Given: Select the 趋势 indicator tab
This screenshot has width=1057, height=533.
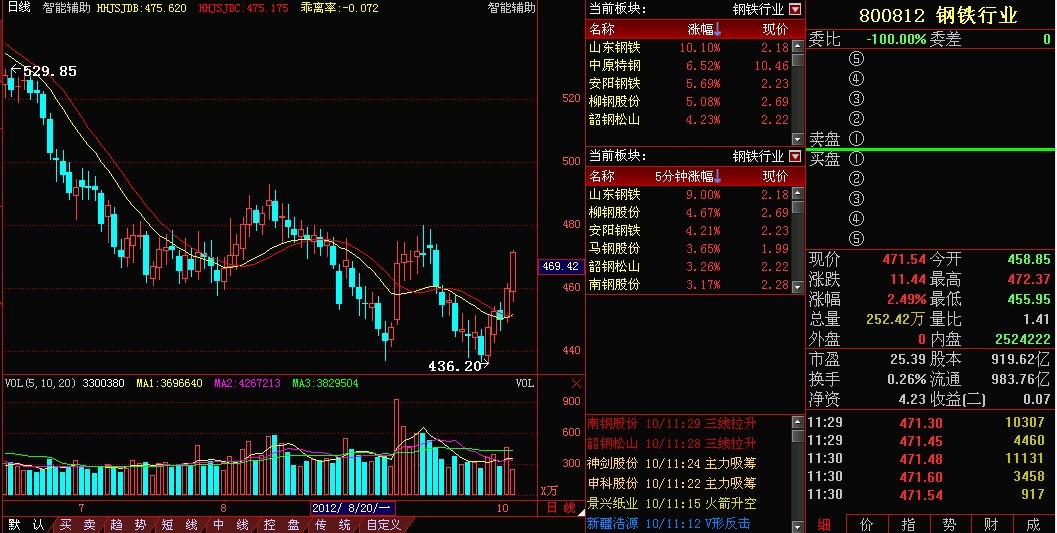Looking at the screenshot, I should 128,525.
